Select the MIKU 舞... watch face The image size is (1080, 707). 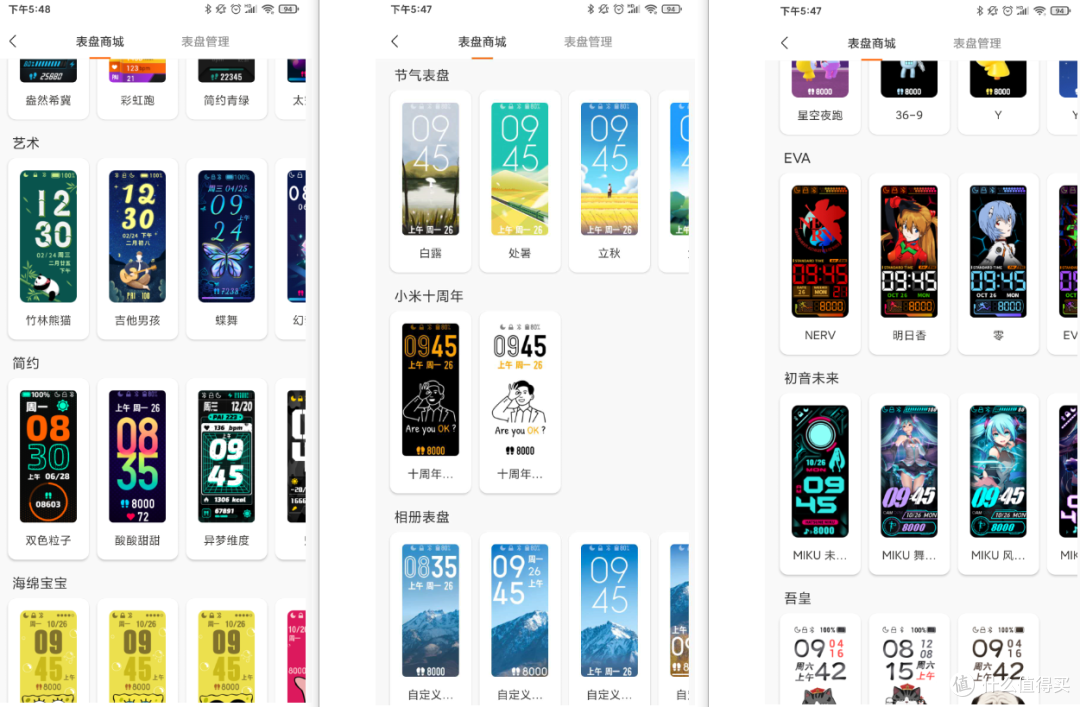pyautogui.click(x=909, y=484)
